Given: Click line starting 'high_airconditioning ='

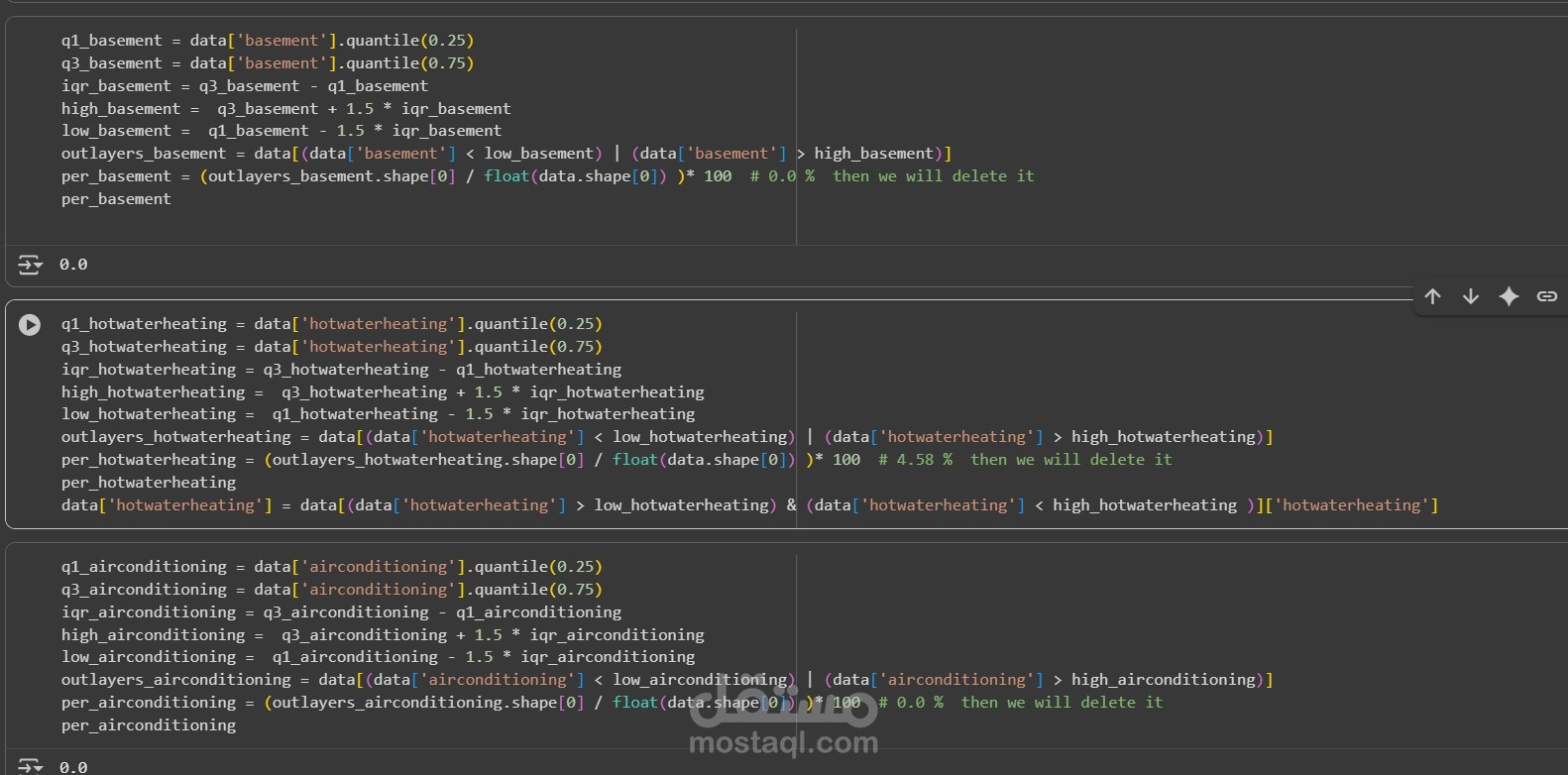Looking at the screenshot, I should pyautogui.click(x=383, y=635).
